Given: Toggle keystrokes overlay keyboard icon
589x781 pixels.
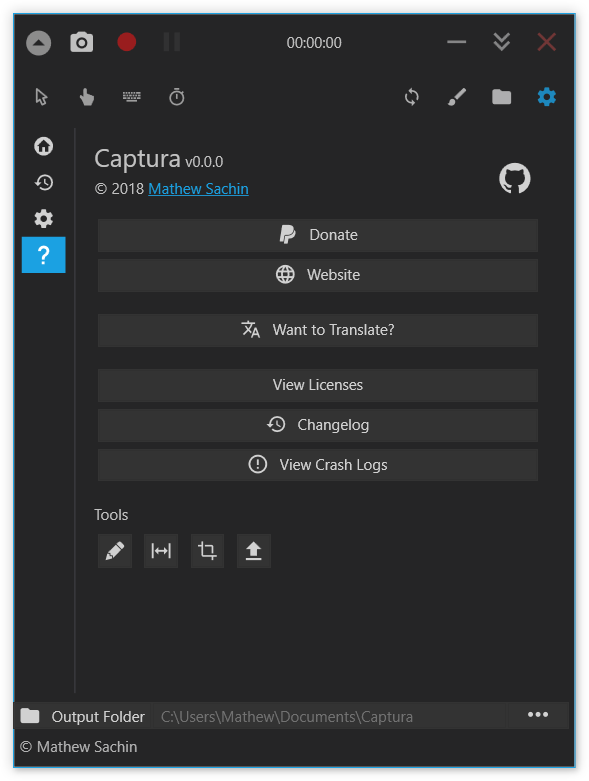Looking at the screenshot, I should 132,97.
